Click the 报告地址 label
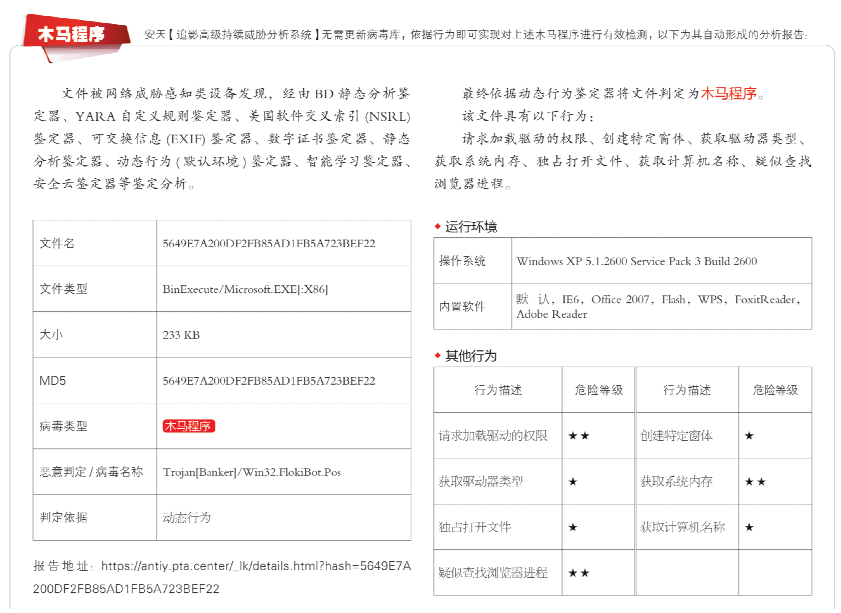This screenshot has height=613, width=841. pyautogui.click(x=63, y=566)
